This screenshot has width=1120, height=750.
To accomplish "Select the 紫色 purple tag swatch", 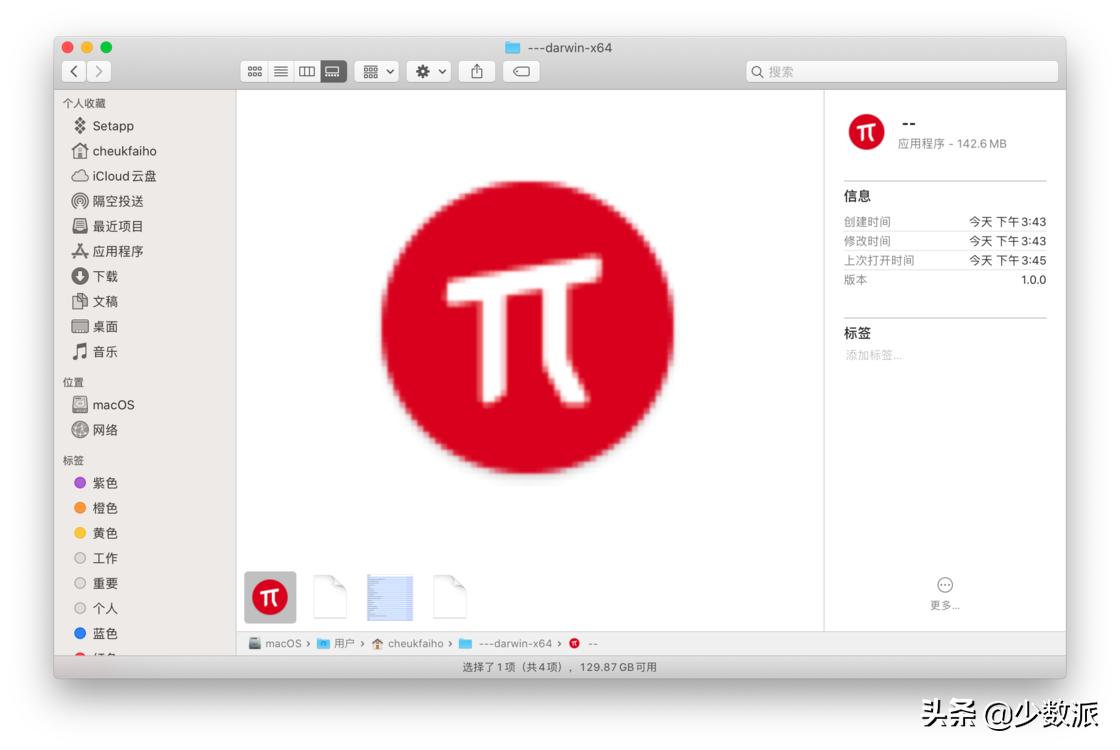I will pos(79,483).
